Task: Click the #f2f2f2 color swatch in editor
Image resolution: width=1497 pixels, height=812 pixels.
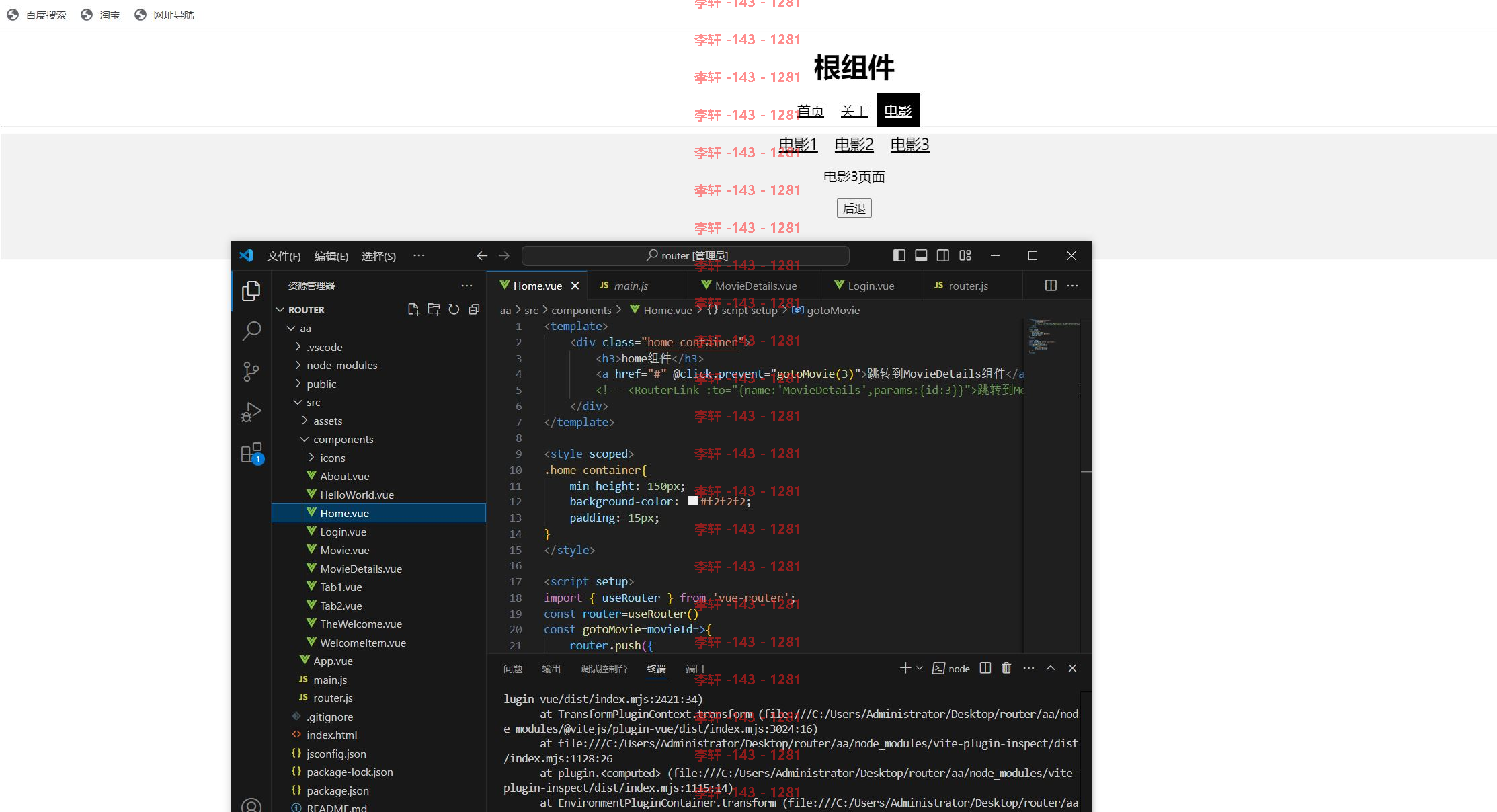Action: 693,501
